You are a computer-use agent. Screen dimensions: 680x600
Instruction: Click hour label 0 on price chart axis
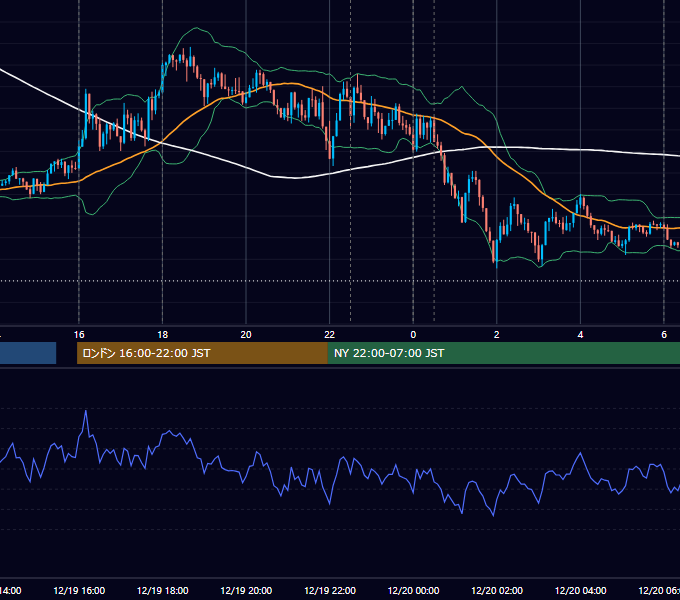[413, 335]
